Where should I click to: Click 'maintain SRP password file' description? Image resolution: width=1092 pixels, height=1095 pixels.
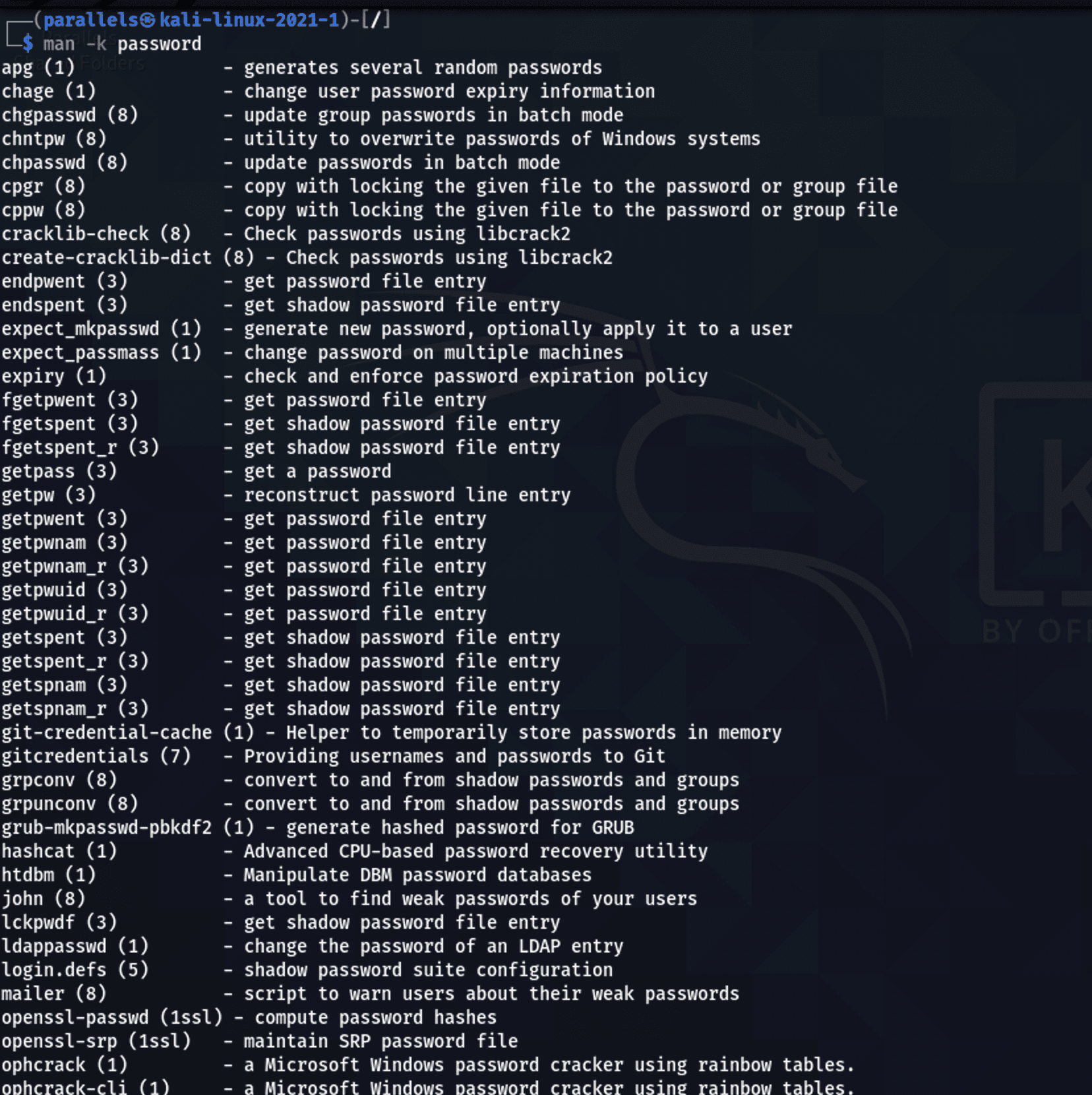(380, 1042)
